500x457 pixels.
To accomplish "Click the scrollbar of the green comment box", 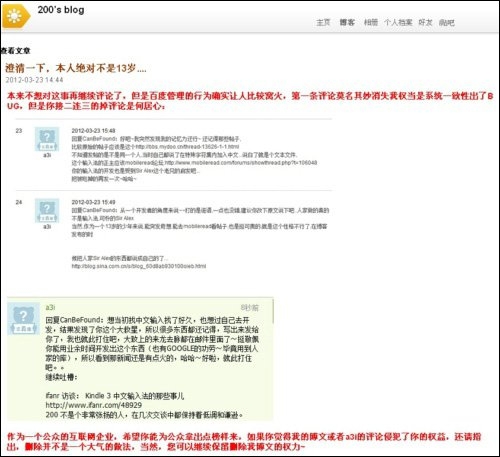I will [x=273, y=311].
